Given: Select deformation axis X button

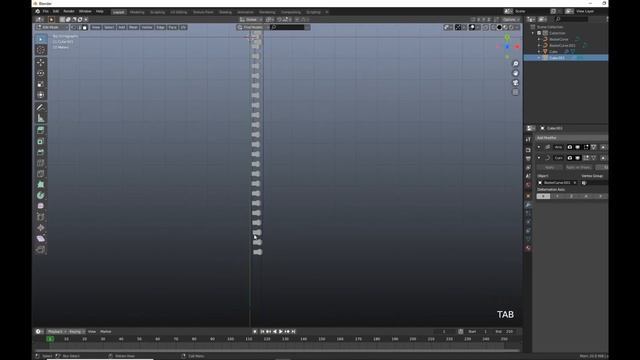Looking at the screenshot, I should tap(543, 196).
